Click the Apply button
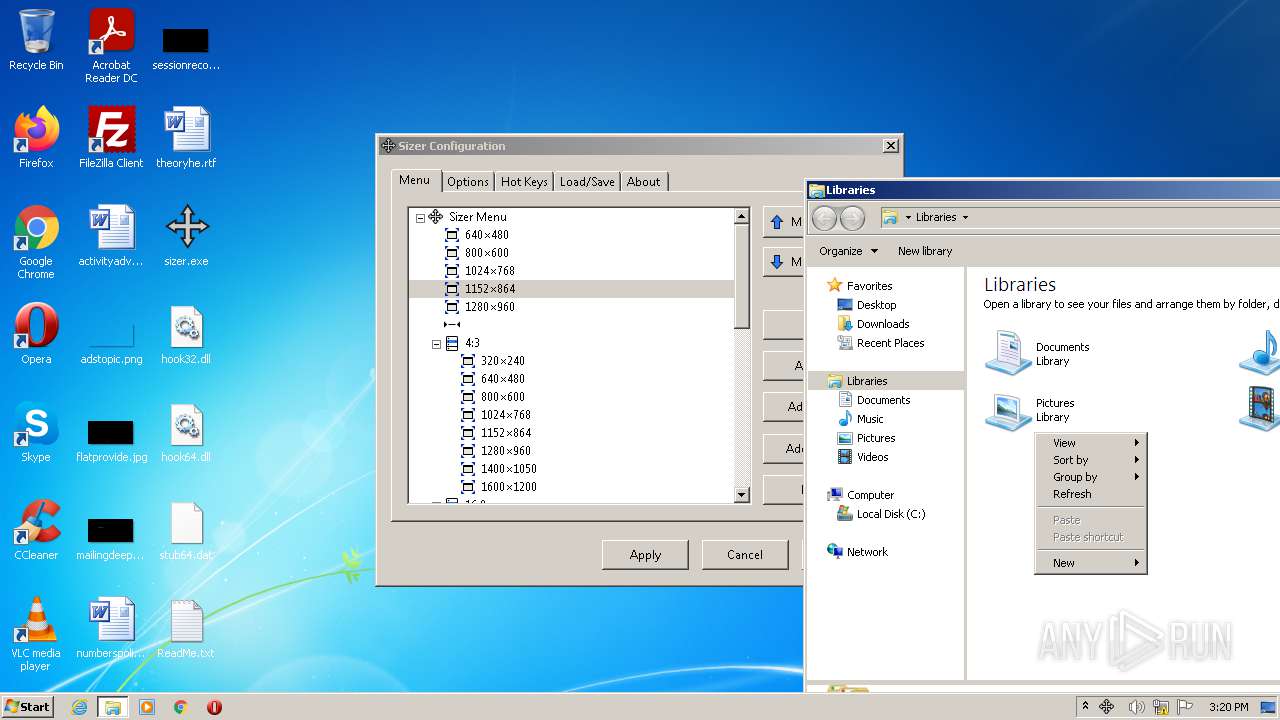Image resolution: width=1280 pixels, height=720 pixels. pos(645,555)
